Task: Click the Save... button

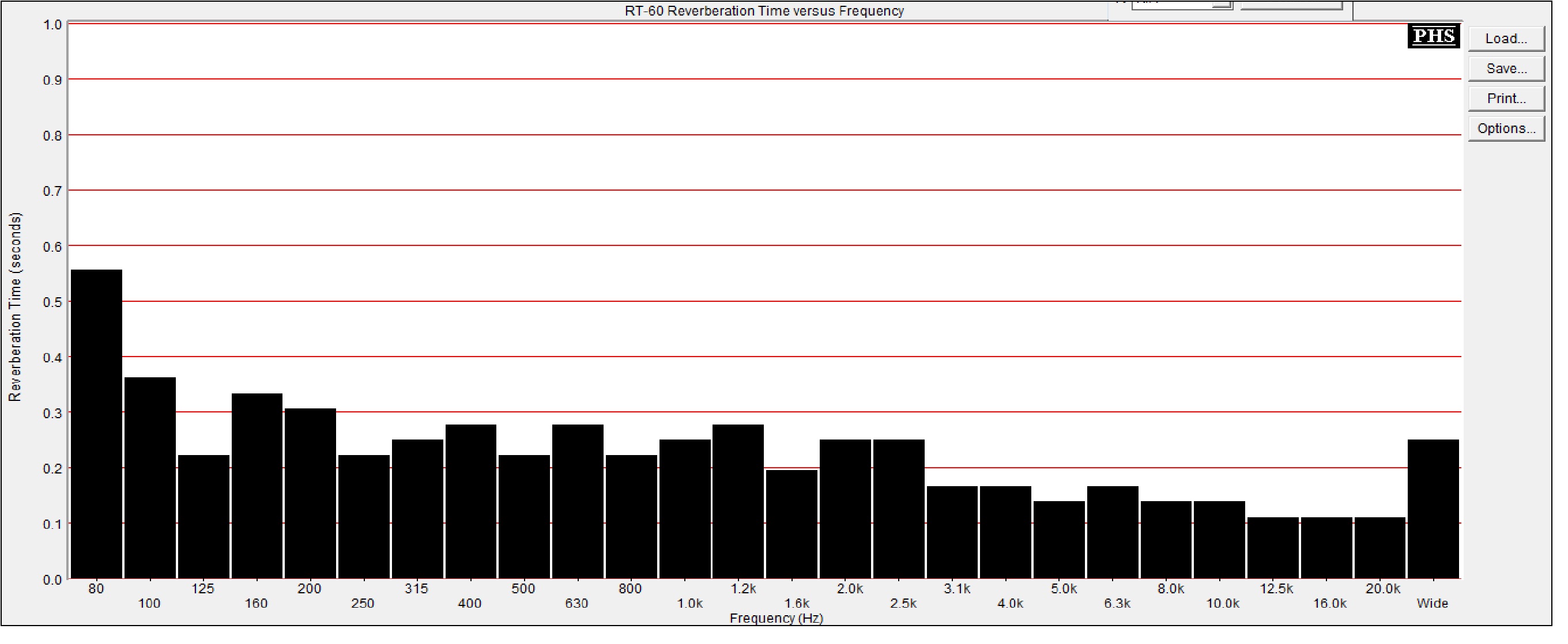Action: click(x=1506, y=69)
